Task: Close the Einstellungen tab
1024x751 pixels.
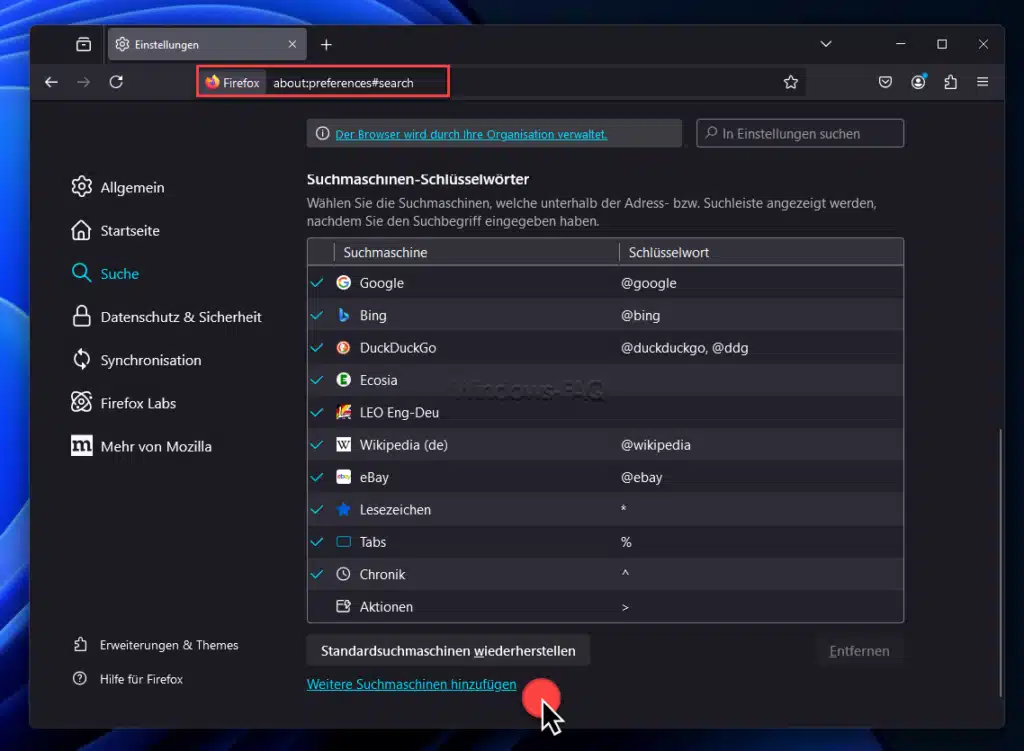Action: 292,44
